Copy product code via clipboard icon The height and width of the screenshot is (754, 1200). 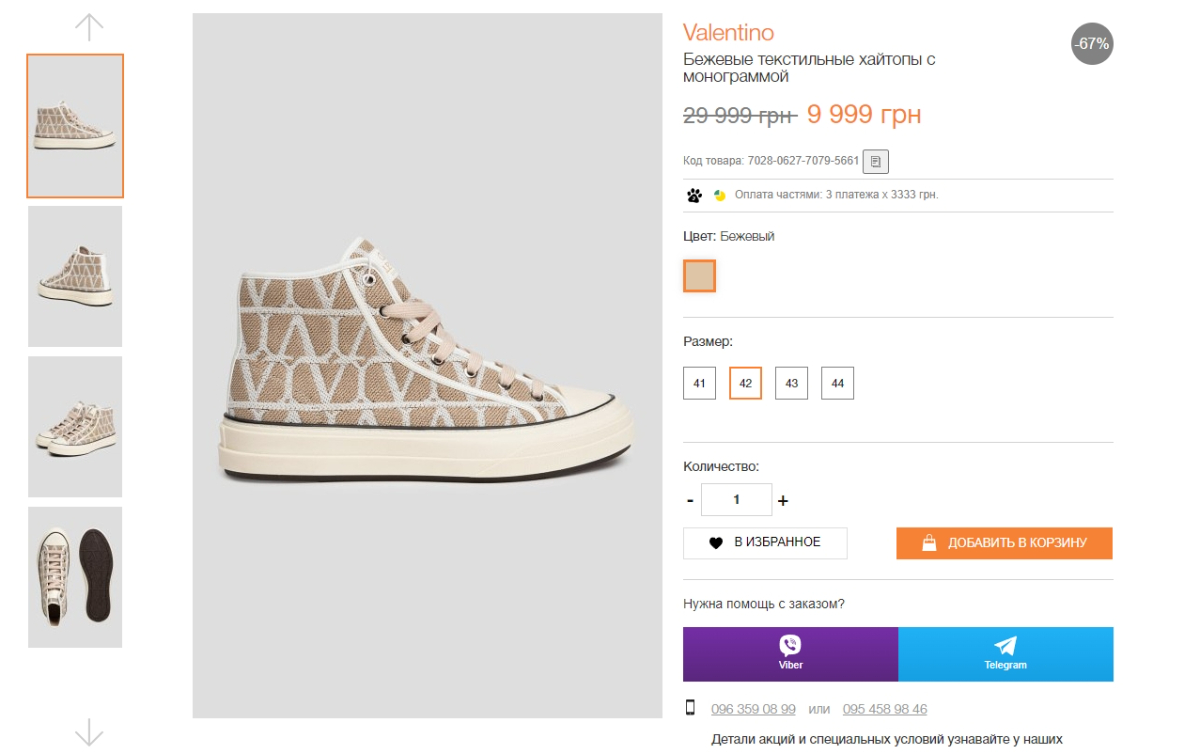[875, 161]
